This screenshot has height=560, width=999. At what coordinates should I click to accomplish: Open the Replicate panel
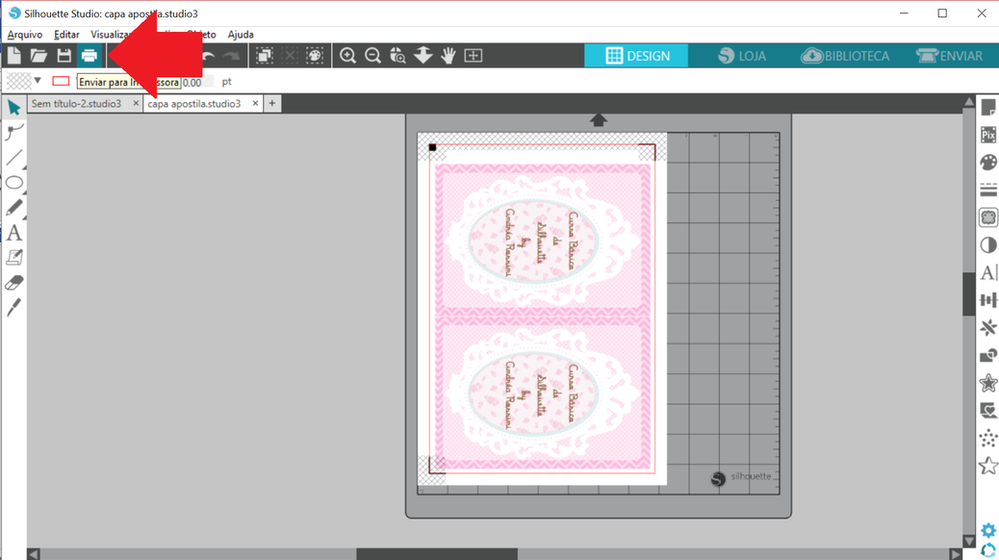pos(988,328)
